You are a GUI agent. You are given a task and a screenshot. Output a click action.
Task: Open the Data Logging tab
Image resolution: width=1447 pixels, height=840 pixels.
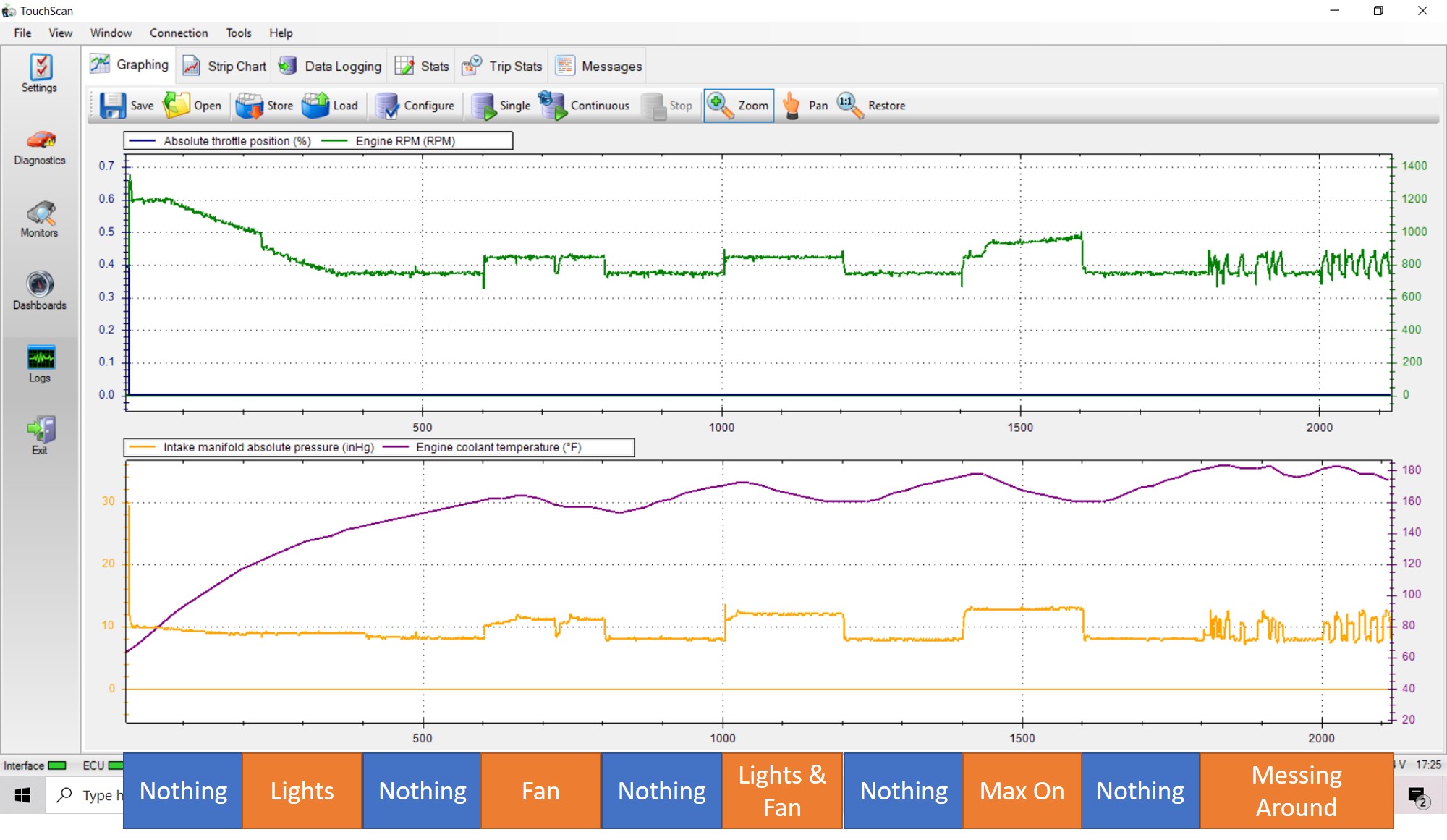(x=330, y=67)
